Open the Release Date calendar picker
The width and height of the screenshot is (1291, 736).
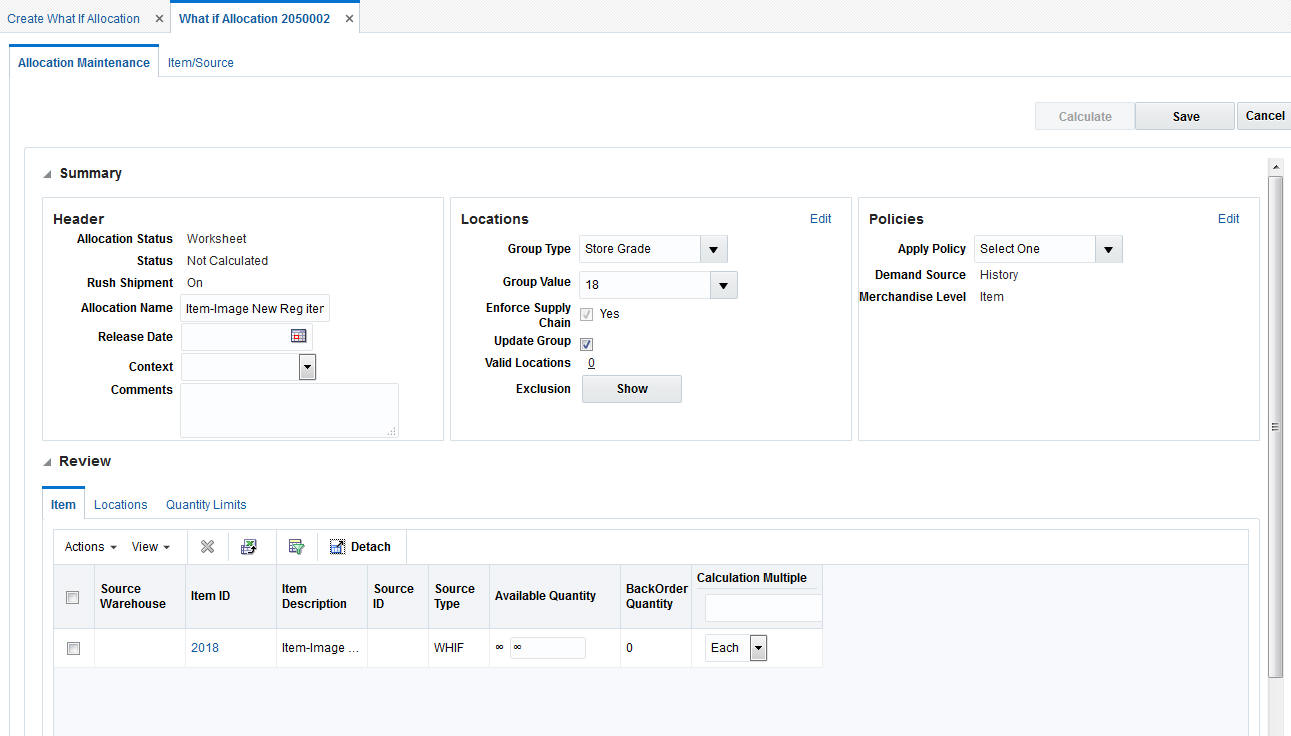tap(296, 336)
